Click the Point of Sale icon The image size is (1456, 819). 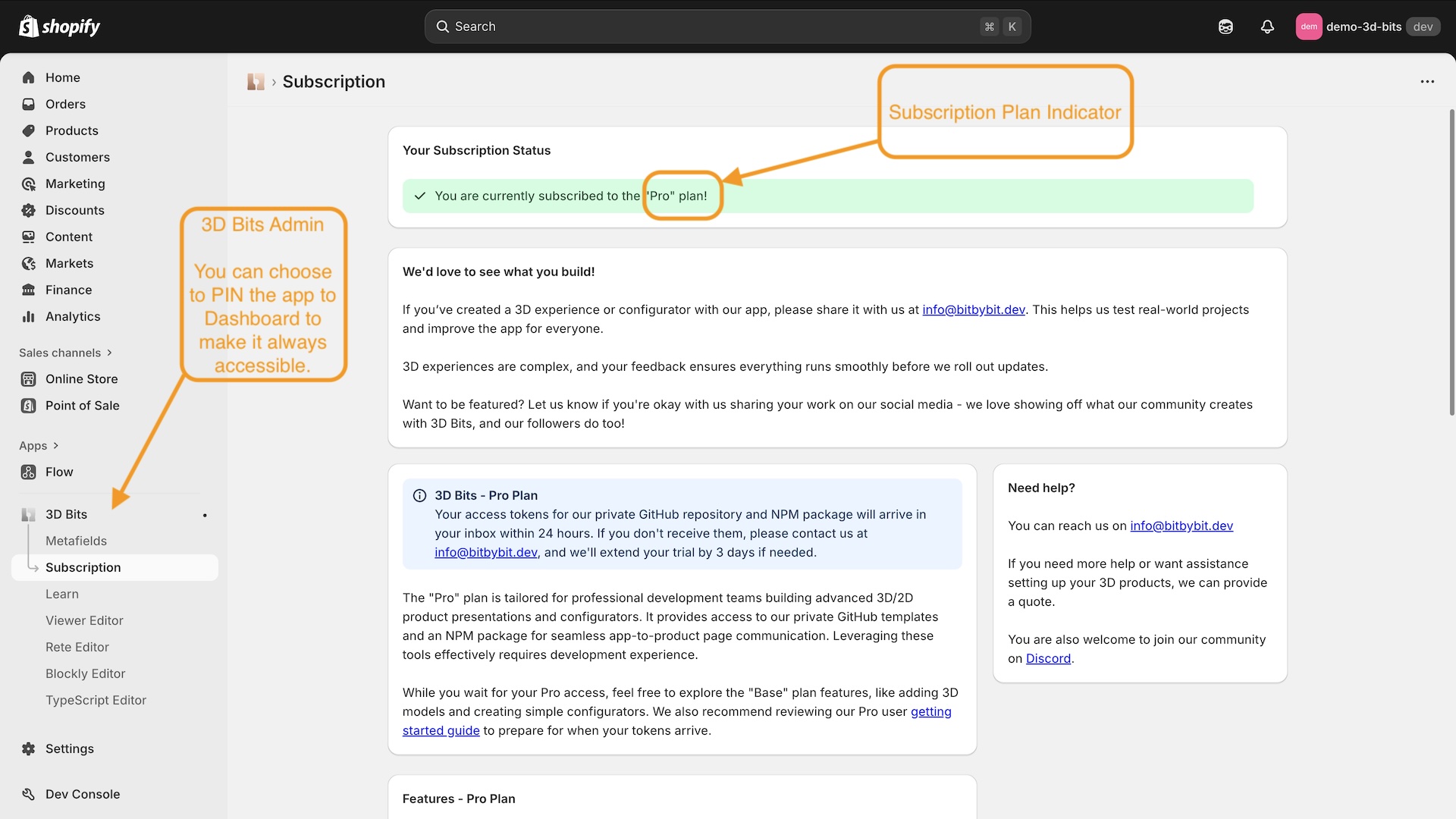(x=29, y=406)
